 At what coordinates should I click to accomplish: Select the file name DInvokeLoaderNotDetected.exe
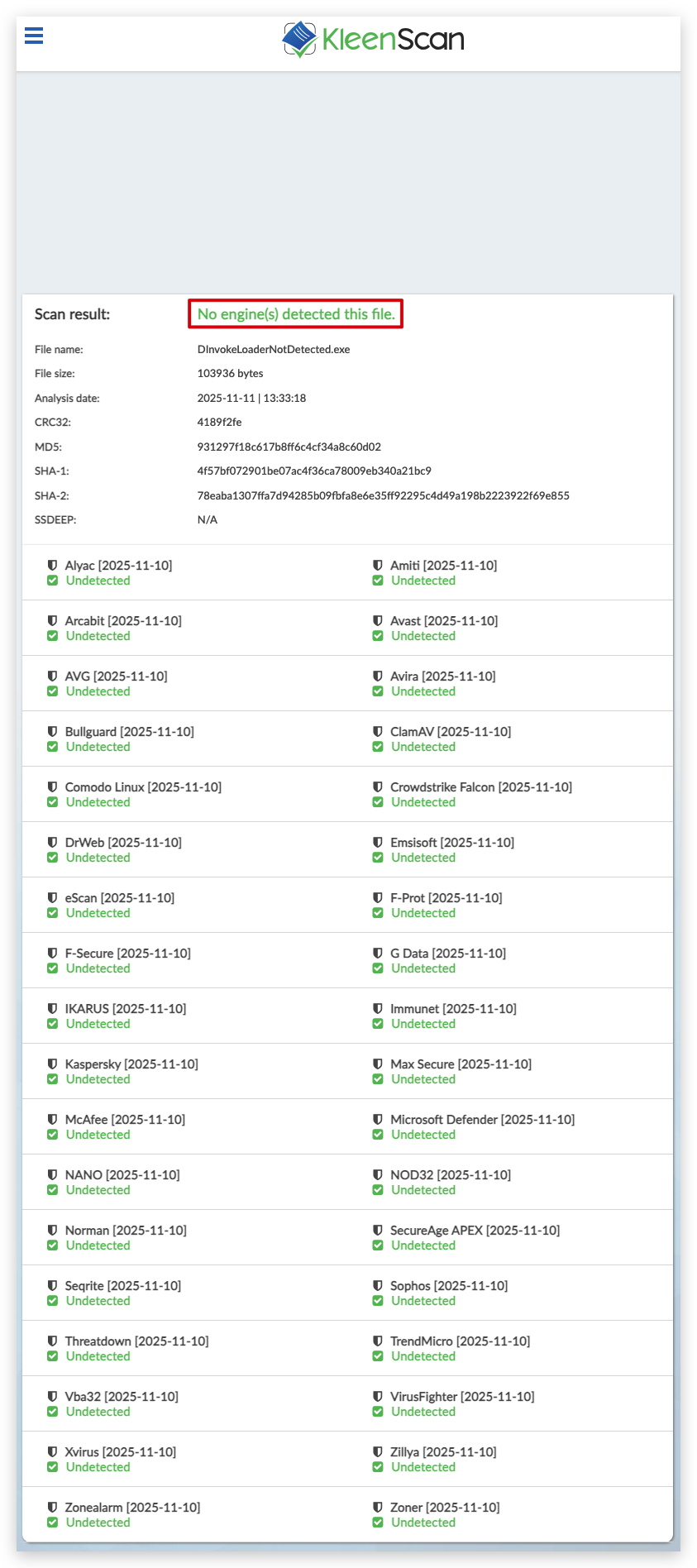274,350
